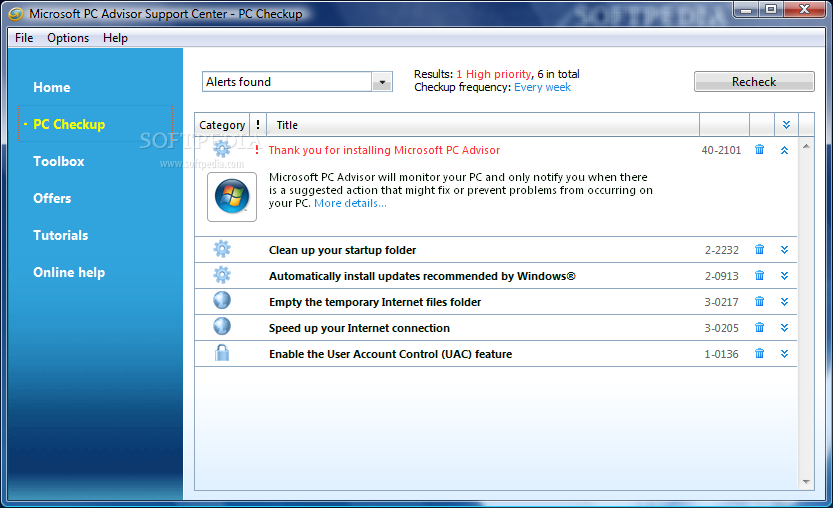Image resolution: width=833 pixels, height=508 pixels.
Task: Click gear icon of the Thank you alert
Action: click(222, 148)
